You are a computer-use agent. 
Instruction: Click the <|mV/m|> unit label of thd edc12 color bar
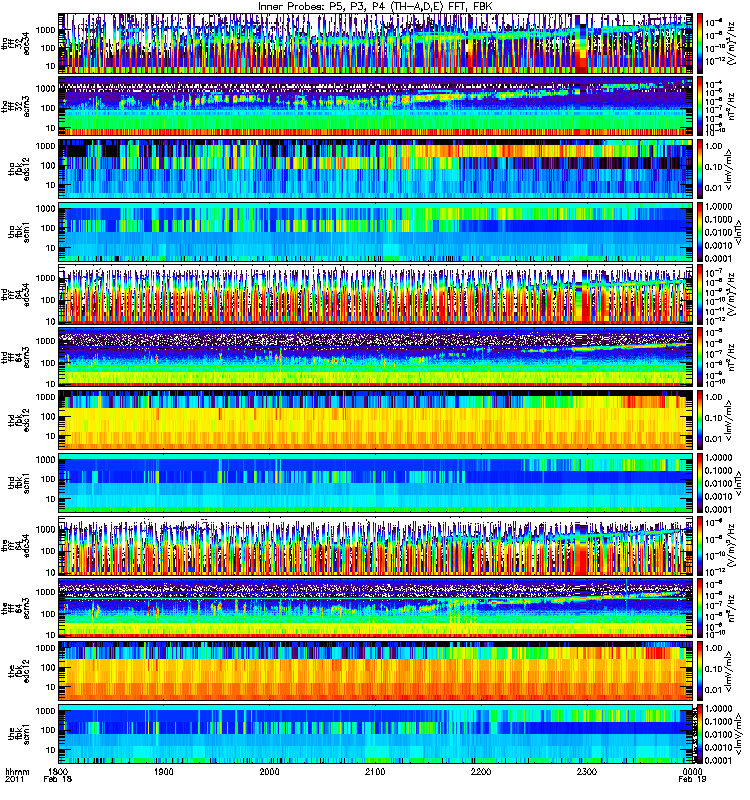[729, 420]
